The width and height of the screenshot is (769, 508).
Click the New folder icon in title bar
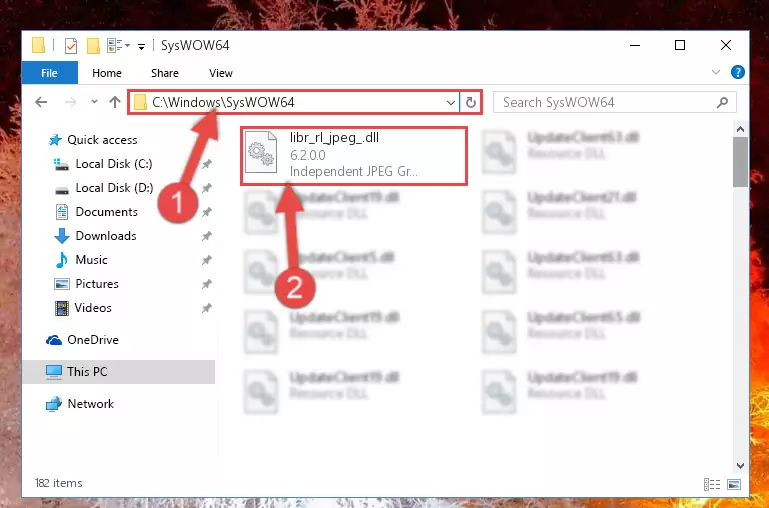(x=93, y=46)
